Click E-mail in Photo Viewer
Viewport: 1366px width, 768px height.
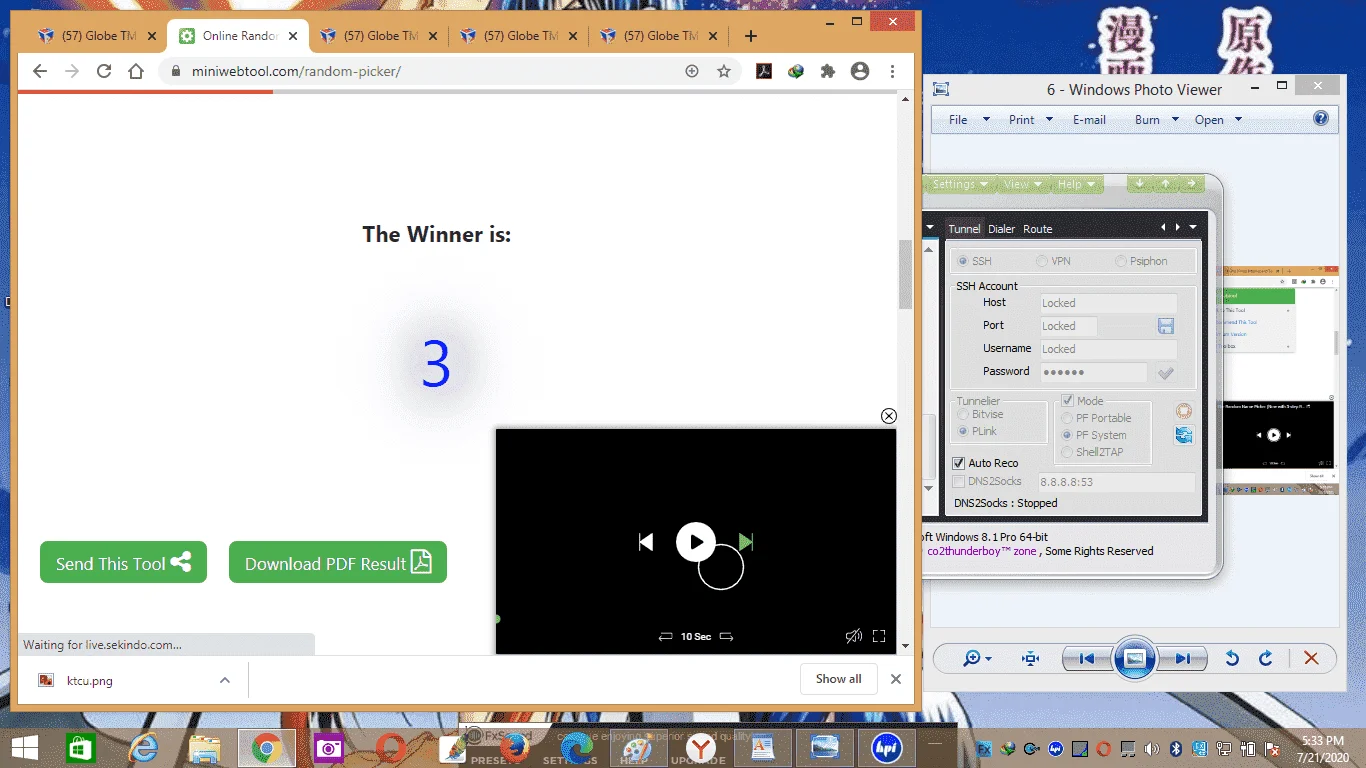click(1089, 119)
